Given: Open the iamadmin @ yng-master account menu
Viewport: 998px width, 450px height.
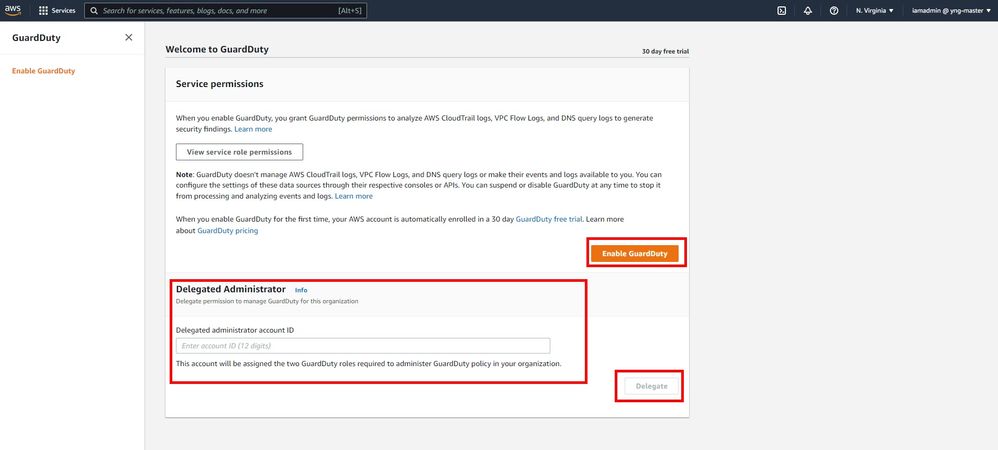Looking at the screenshot, I should pyautogui.click(x=951, y=11).
